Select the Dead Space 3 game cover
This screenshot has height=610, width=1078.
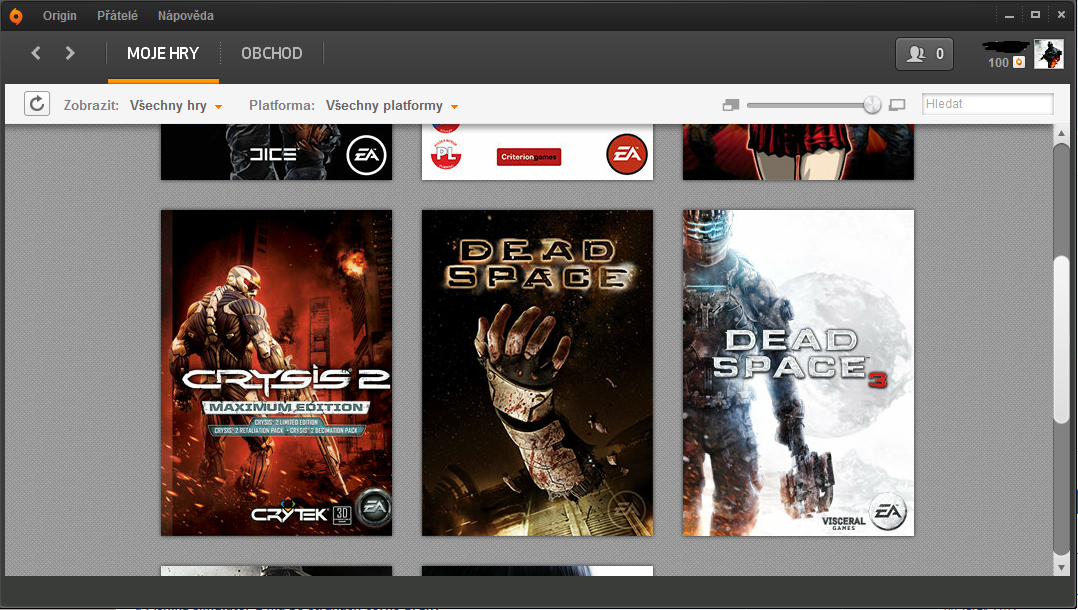click(x=798, y=373)
